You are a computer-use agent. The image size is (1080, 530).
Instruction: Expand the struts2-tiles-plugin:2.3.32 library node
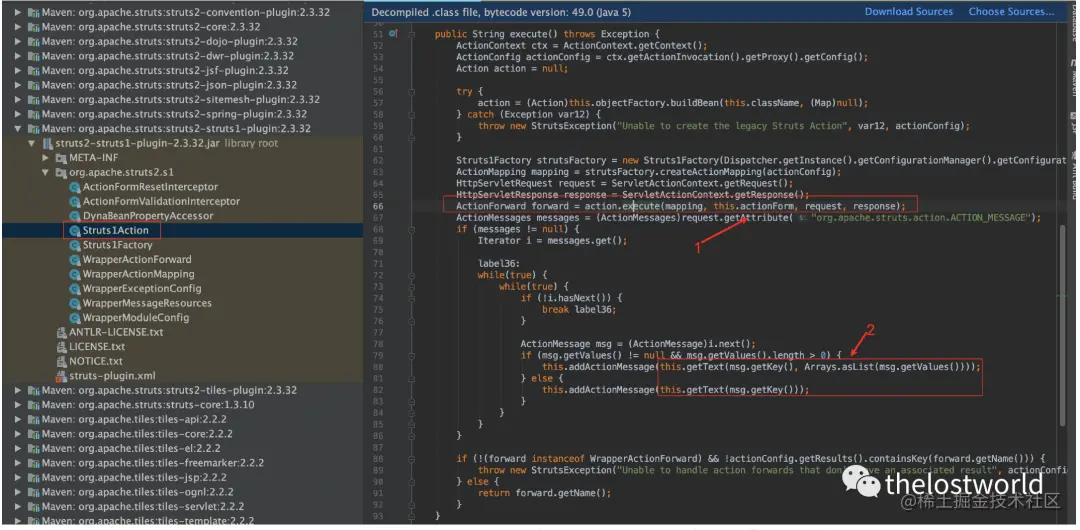click(x=18, y=390)
